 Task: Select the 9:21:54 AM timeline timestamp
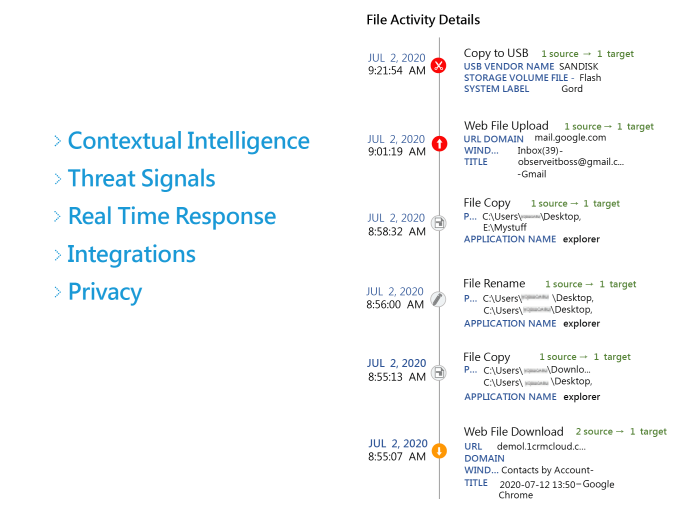[x=397, y=71]
